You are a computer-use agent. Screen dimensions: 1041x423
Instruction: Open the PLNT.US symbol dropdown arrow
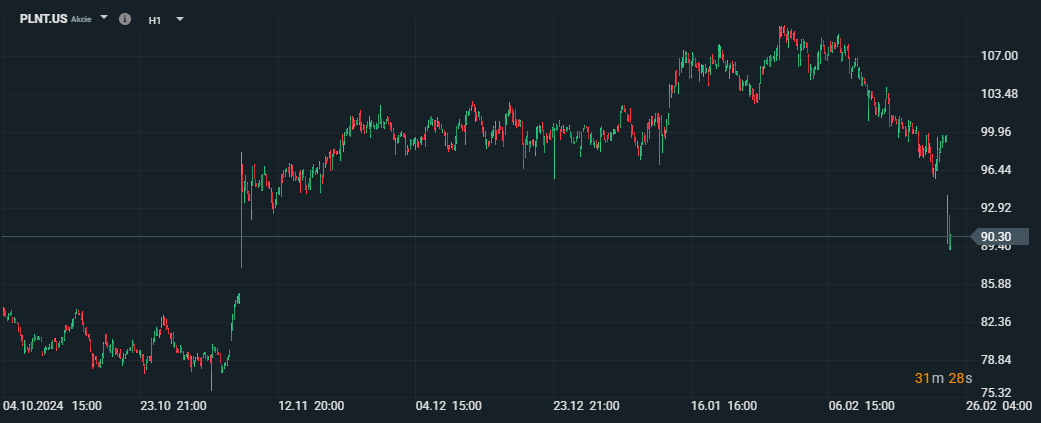[x=104, y=18]
